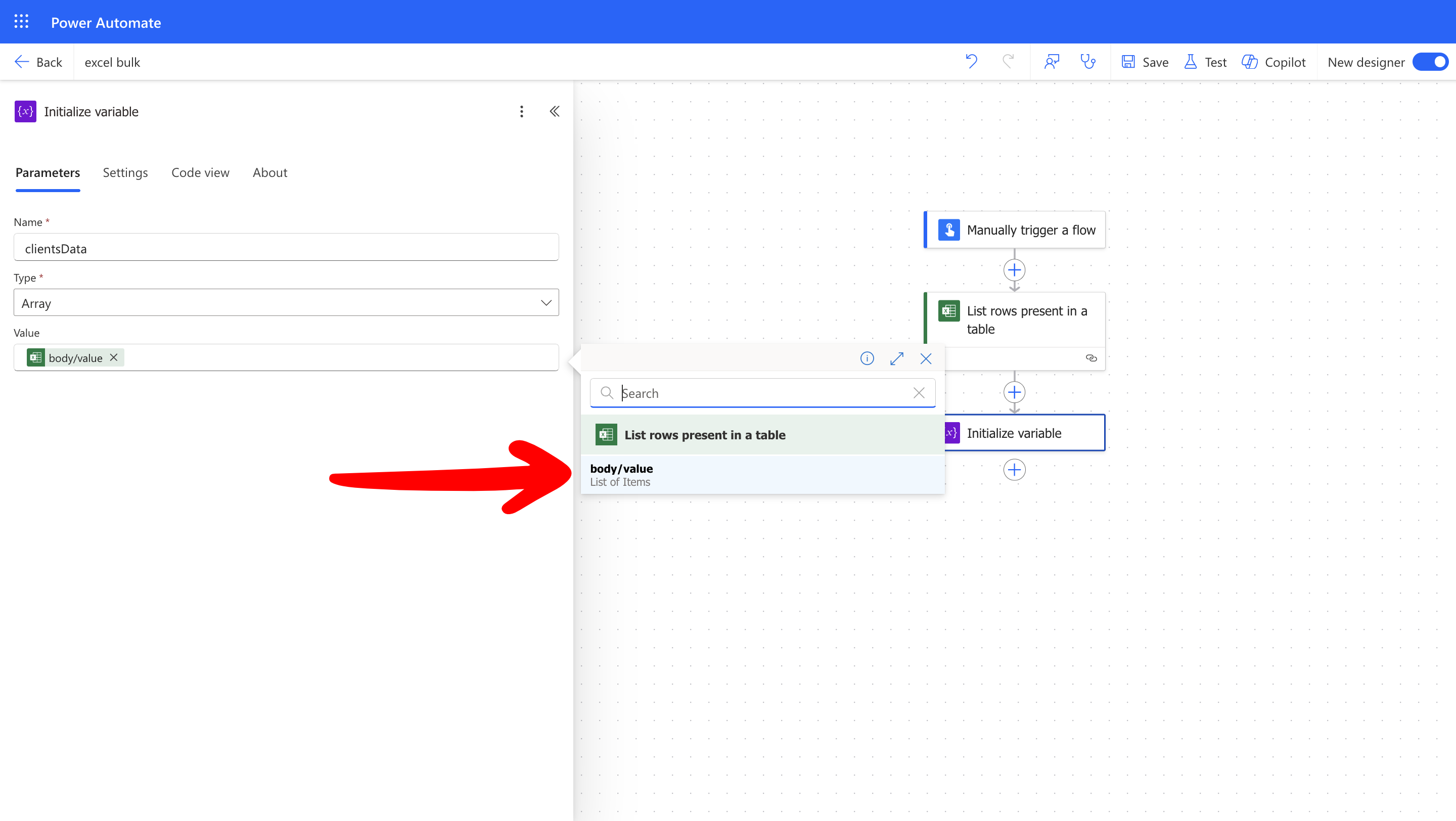Click the feedback person icon
This screenshot has width=1456, height=821.
pyautogui.click(x=1052, y=62)
